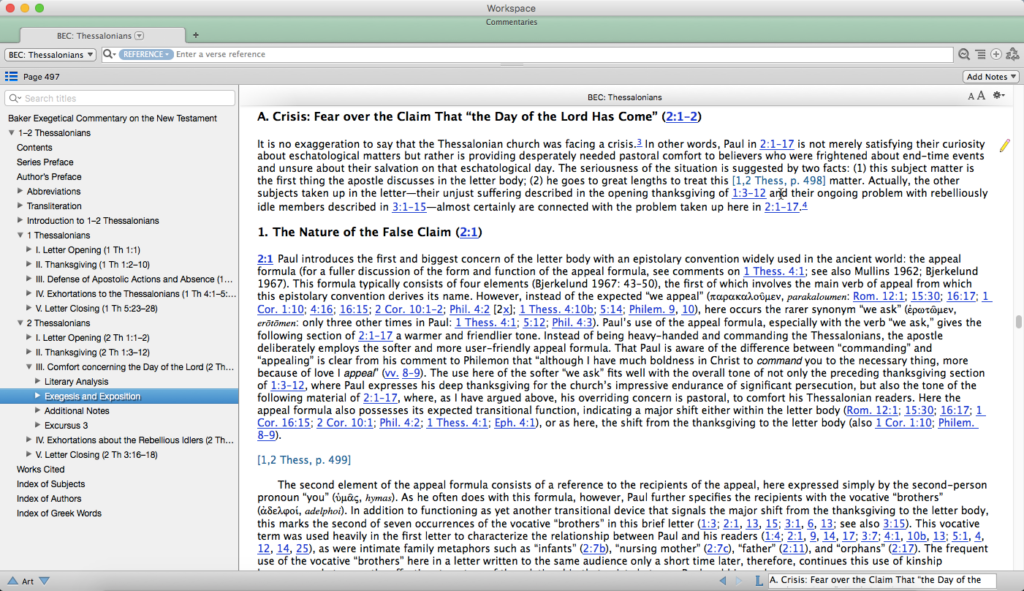
Task: Click the yellow highlighter pencil icon
Action: [x=1004, y=145]
